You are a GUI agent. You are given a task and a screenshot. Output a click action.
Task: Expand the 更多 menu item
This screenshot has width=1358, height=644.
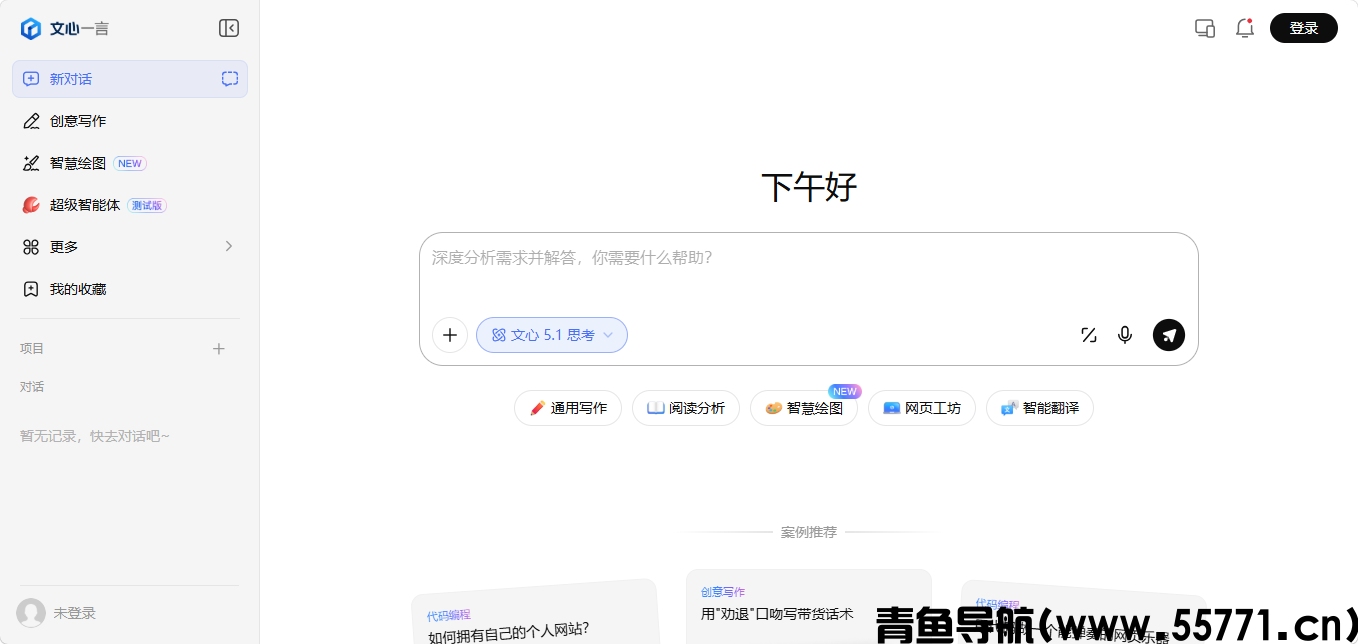129,247
